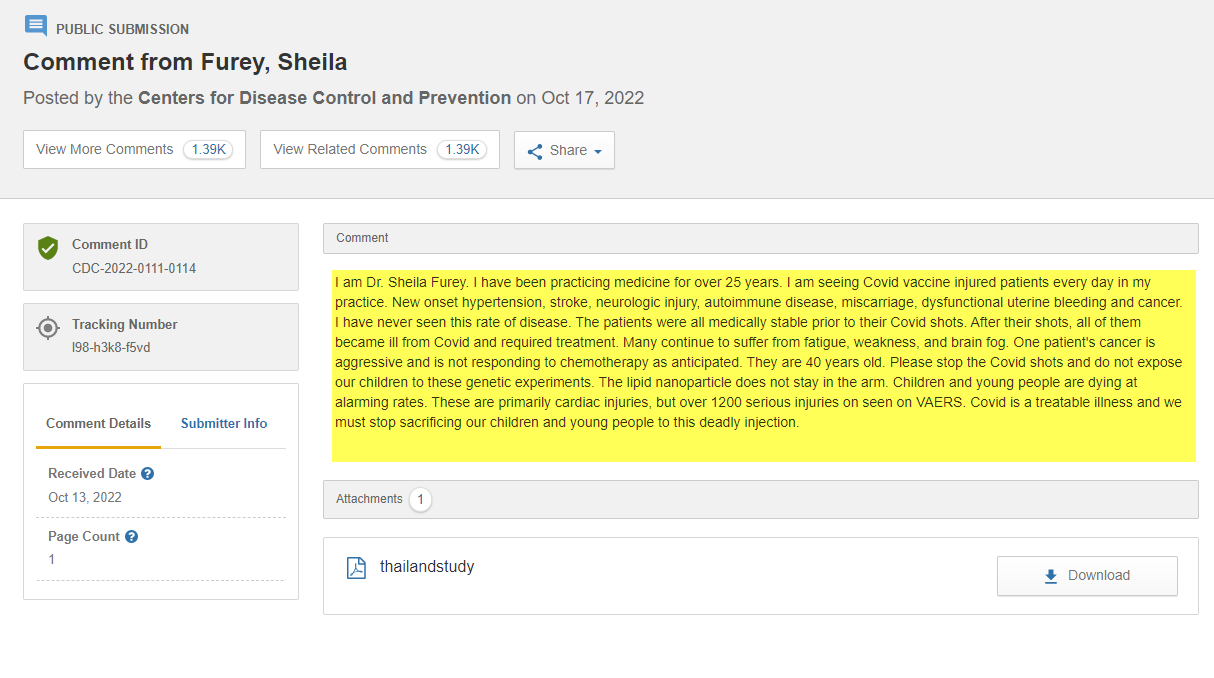Download the thailandstudy attachment
Screen dimensions: 1214x678
1087,576
